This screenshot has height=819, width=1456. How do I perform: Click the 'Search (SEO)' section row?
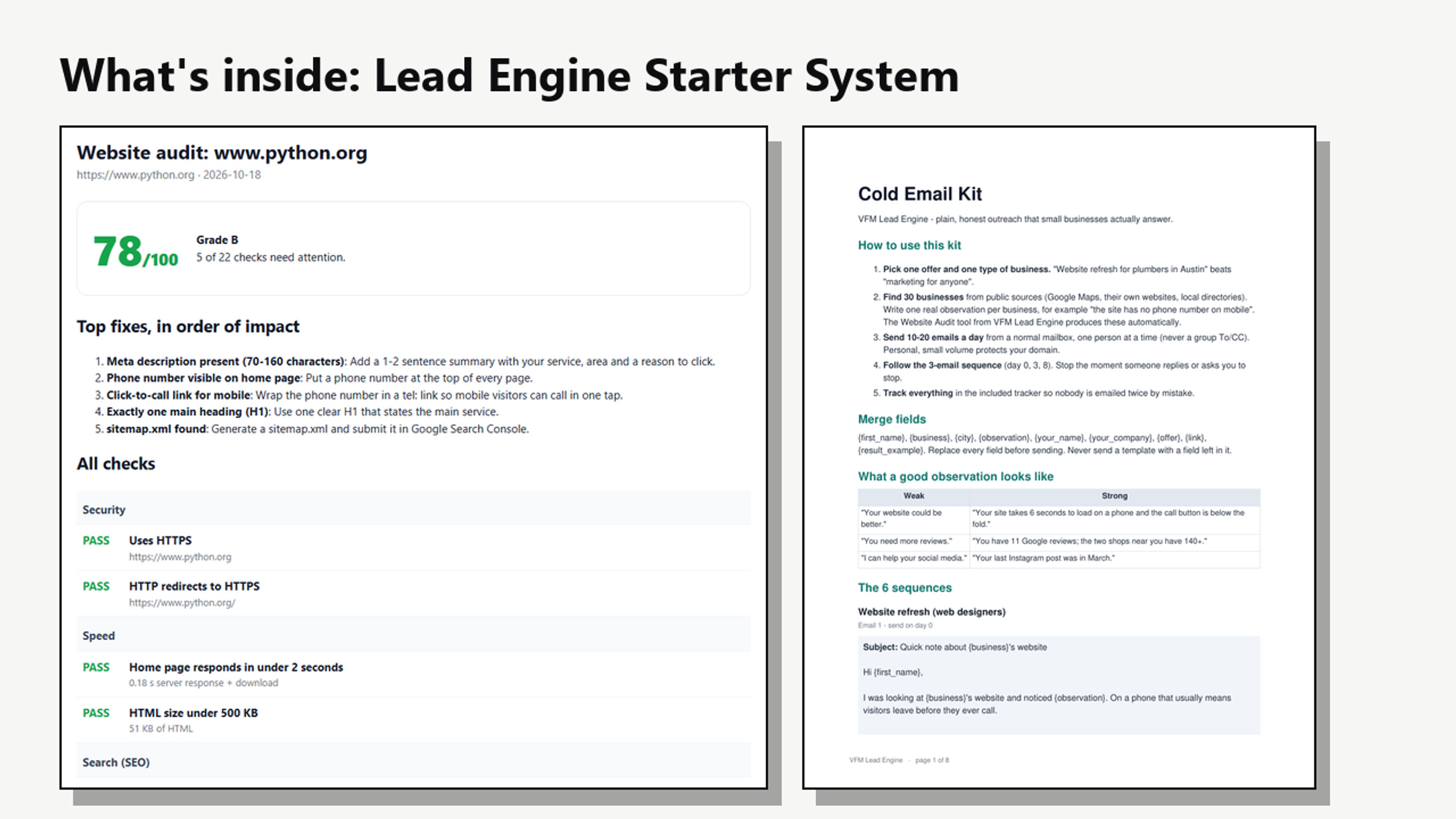coord(413,762)
